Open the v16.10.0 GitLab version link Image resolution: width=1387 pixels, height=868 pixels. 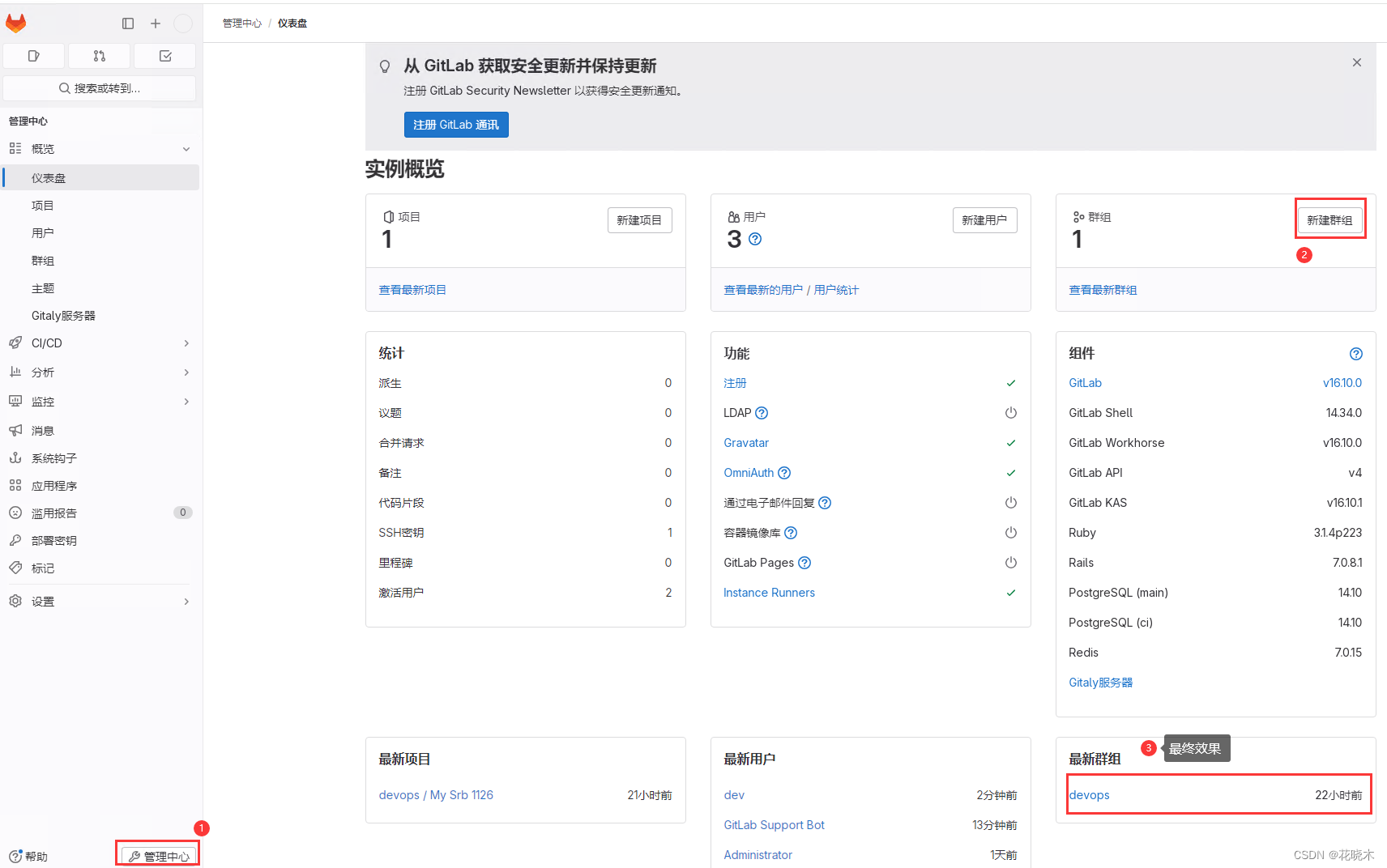coord(1342,383)
